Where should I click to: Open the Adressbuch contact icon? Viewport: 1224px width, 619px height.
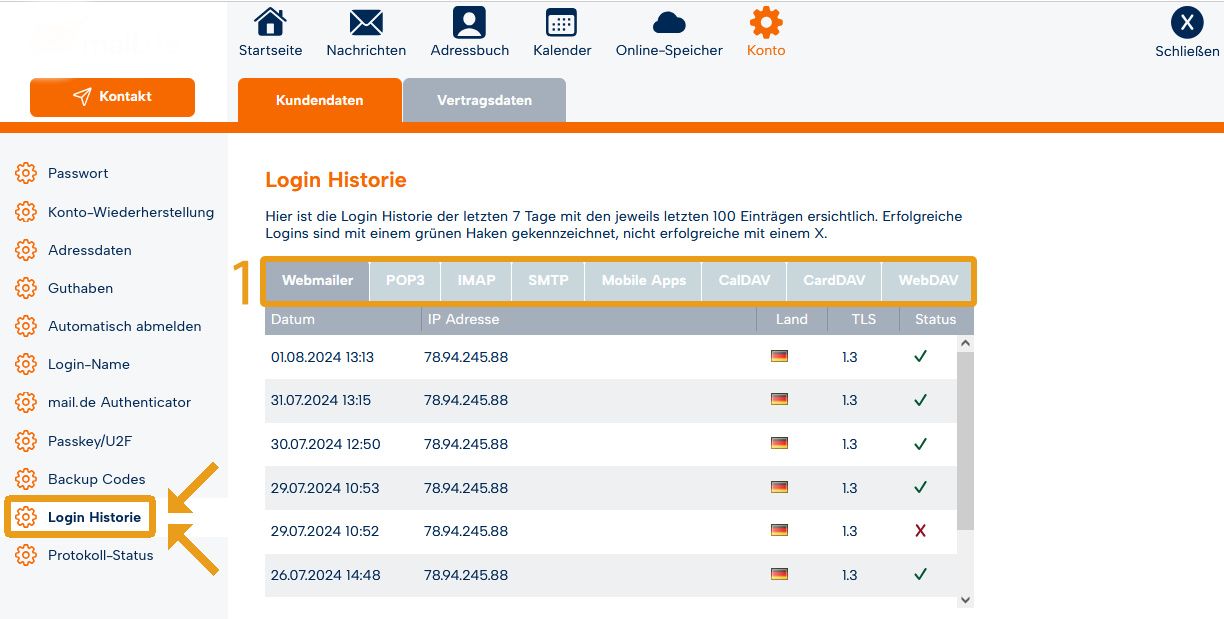pyautogui.click(x=469, y=22)
